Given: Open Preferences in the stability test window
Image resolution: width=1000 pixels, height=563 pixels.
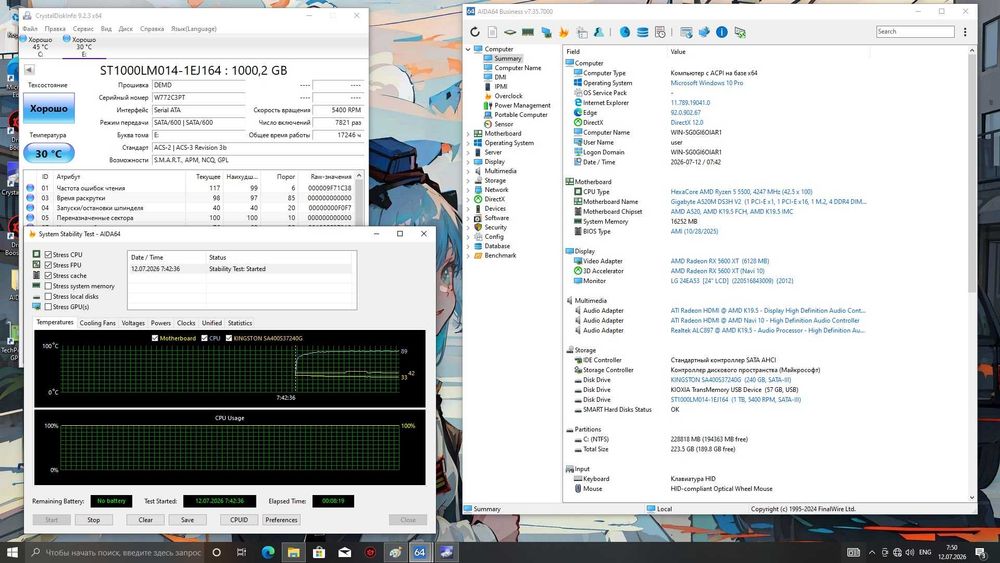Looking at the screenshot, I should click(x=281, y=520).
